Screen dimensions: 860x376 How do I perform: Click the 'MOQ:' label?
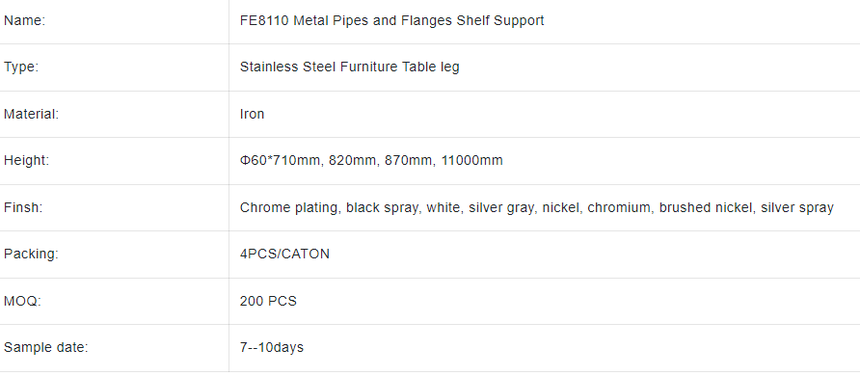coord(22,301)
